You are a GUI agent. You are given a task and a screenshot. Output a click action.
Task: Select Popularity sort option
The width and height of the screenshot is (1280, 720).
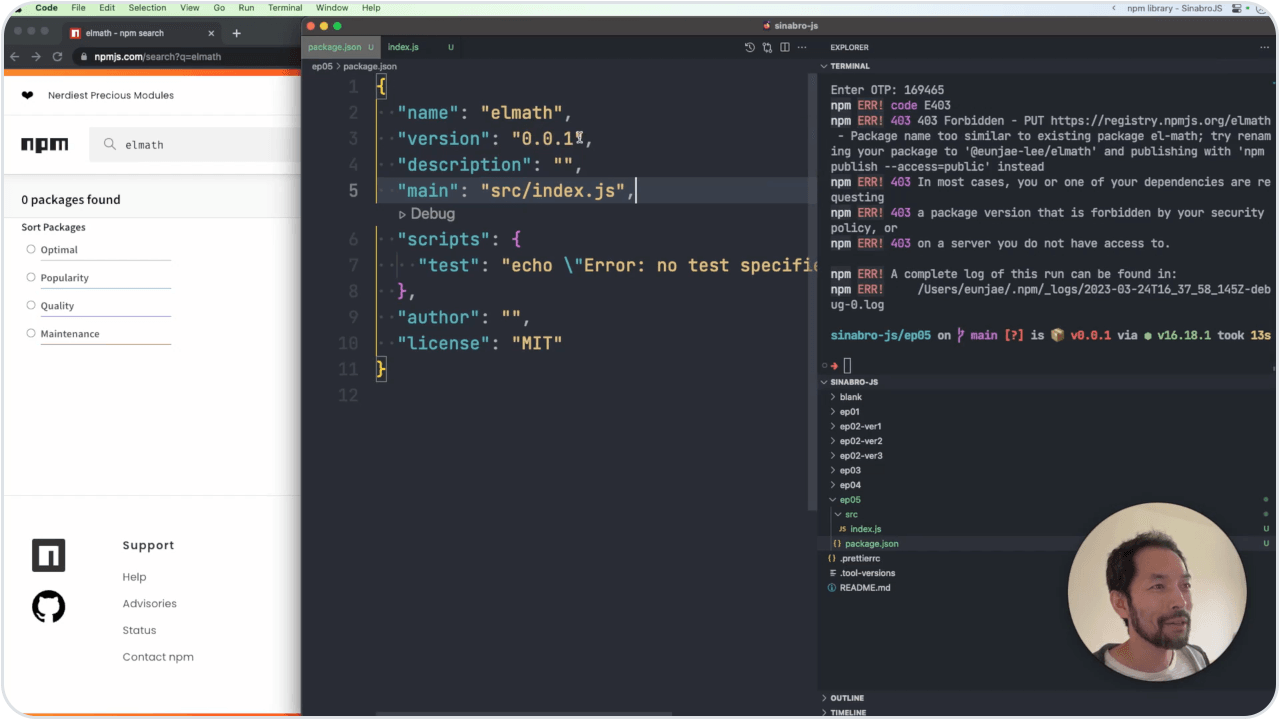(x=31, y=278)
